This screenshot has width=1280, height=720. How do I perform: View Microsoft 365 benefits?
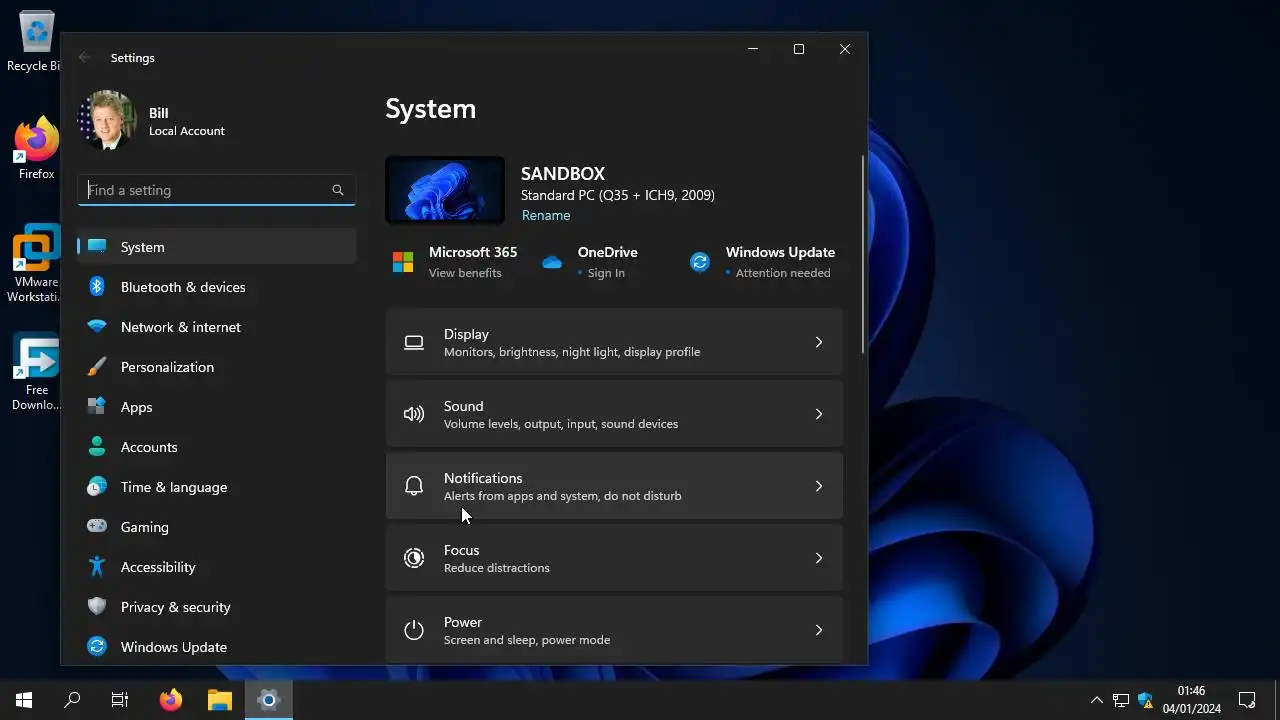465,273
